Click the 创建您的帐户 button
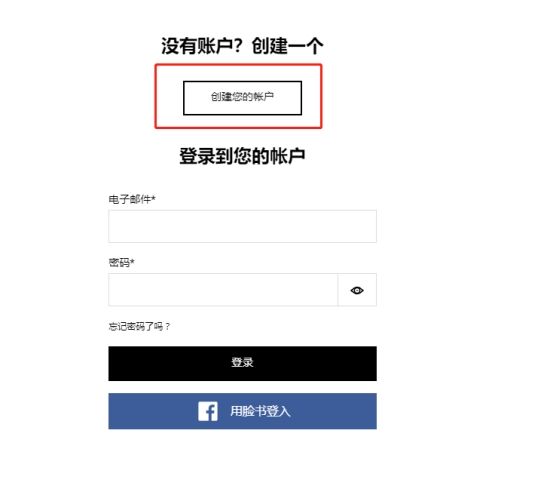This screenshot has height=498, width=554. coord(242,98)
